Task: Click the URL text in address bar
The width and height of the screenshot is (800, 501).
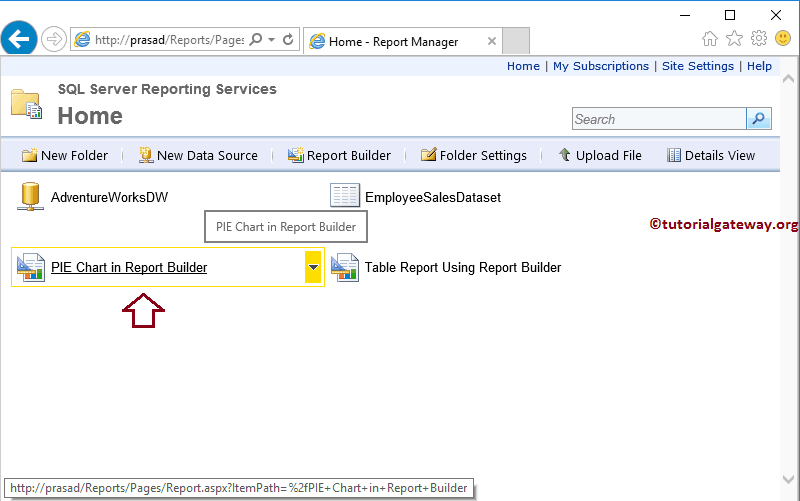Action: click(x=169, y=40)
